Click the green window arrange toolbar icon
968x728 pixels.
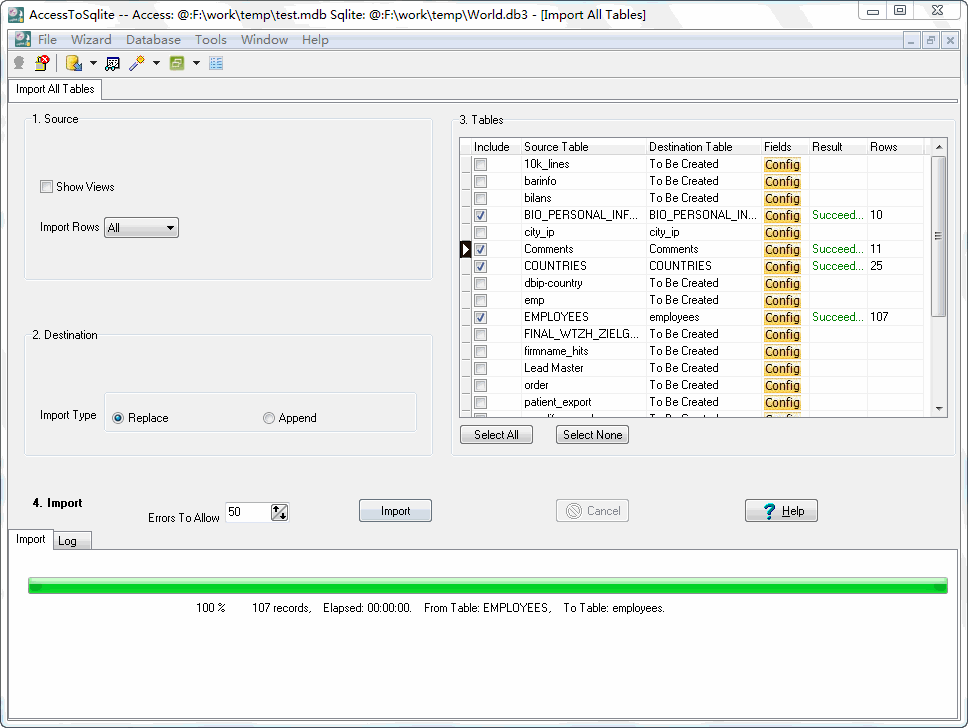tap(177, 63)
